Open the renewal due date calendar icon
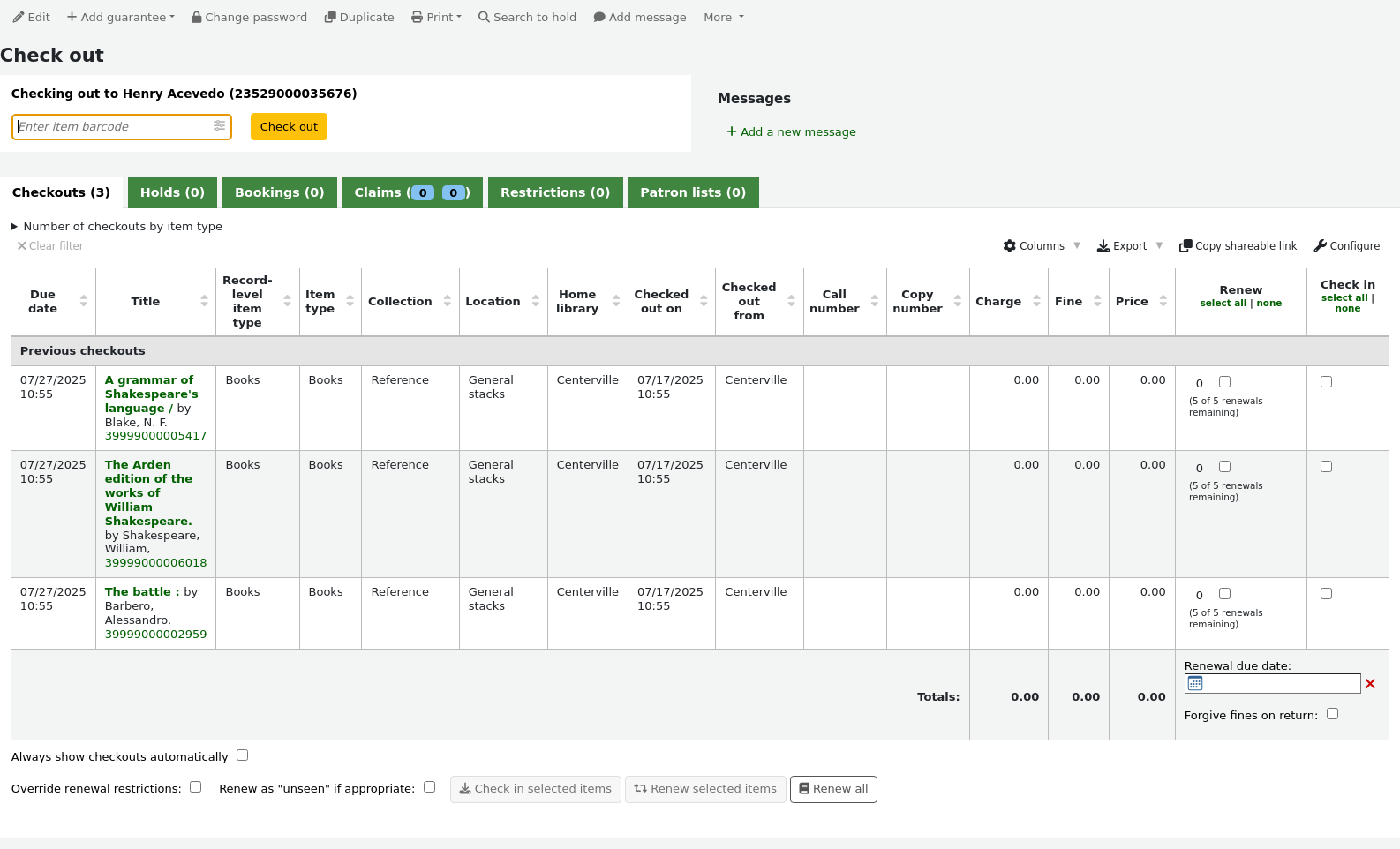The width and height of the screenshot is (1400, 849). [1195, 683]
